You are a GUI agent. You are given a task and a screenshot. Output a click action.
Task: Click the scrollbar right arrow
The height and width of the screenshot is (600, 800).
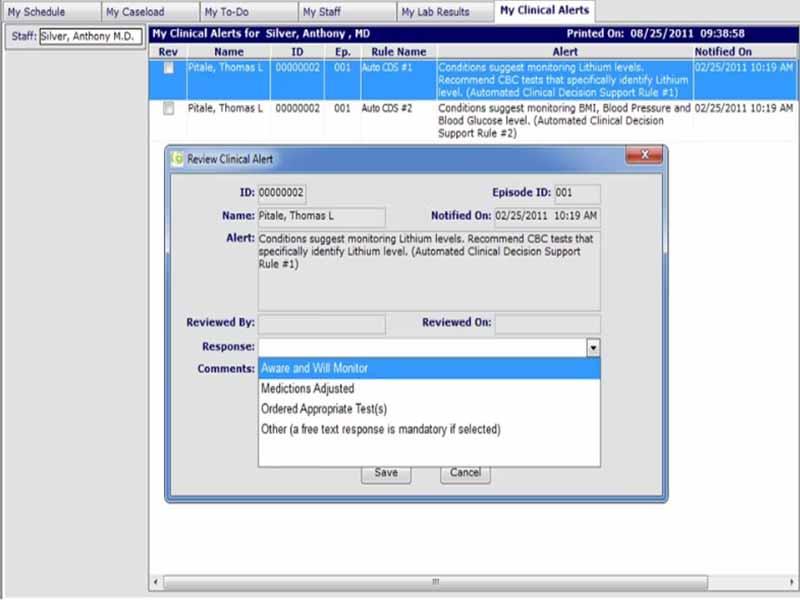click(791, 582)
